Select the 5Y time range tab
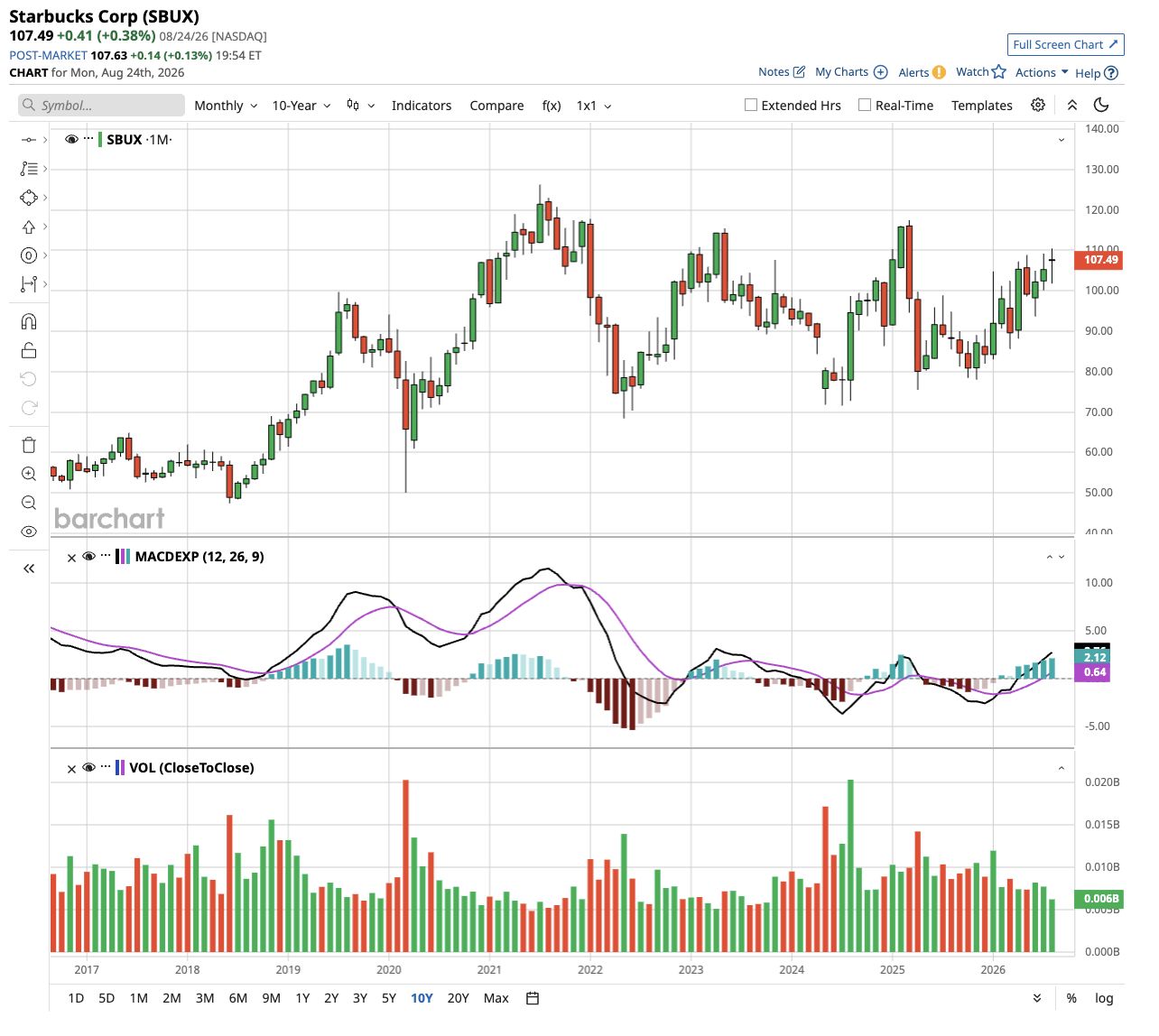This screenshot has width=1159, height=1036. tap(389, 998)
